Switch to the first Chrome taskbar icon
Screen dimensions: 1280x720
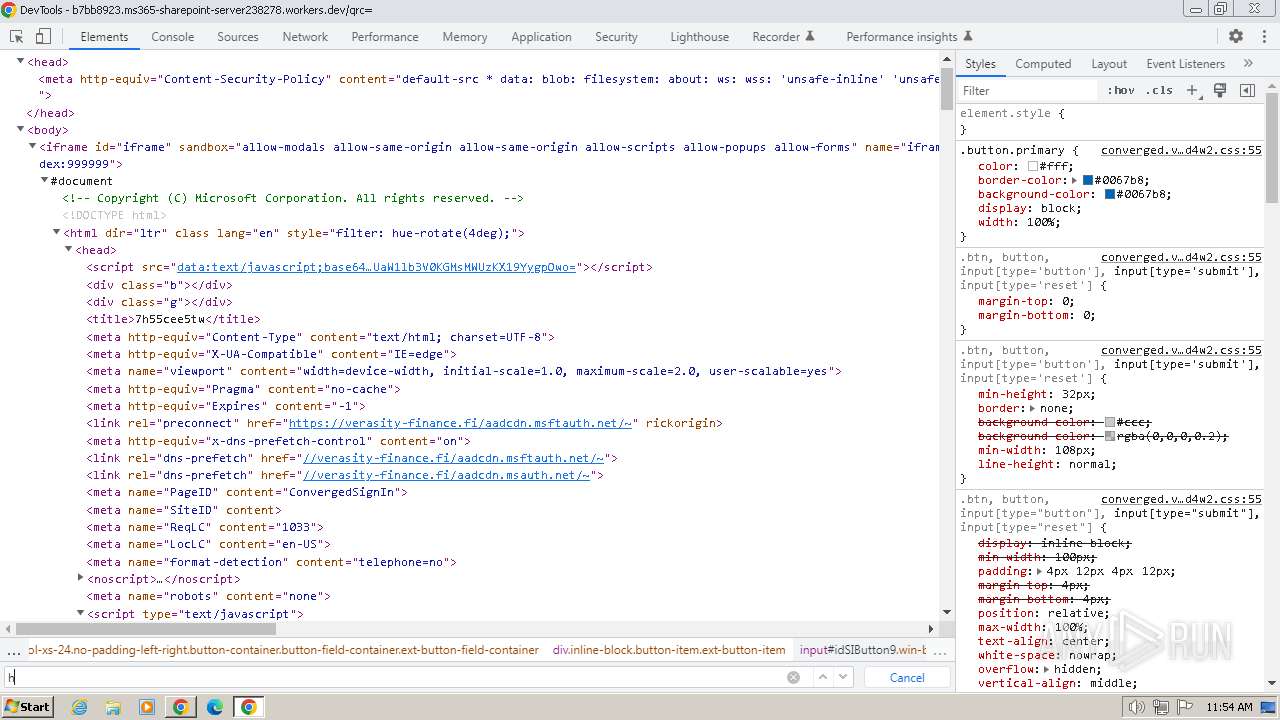pyautogui.click(x=181, y=707)
